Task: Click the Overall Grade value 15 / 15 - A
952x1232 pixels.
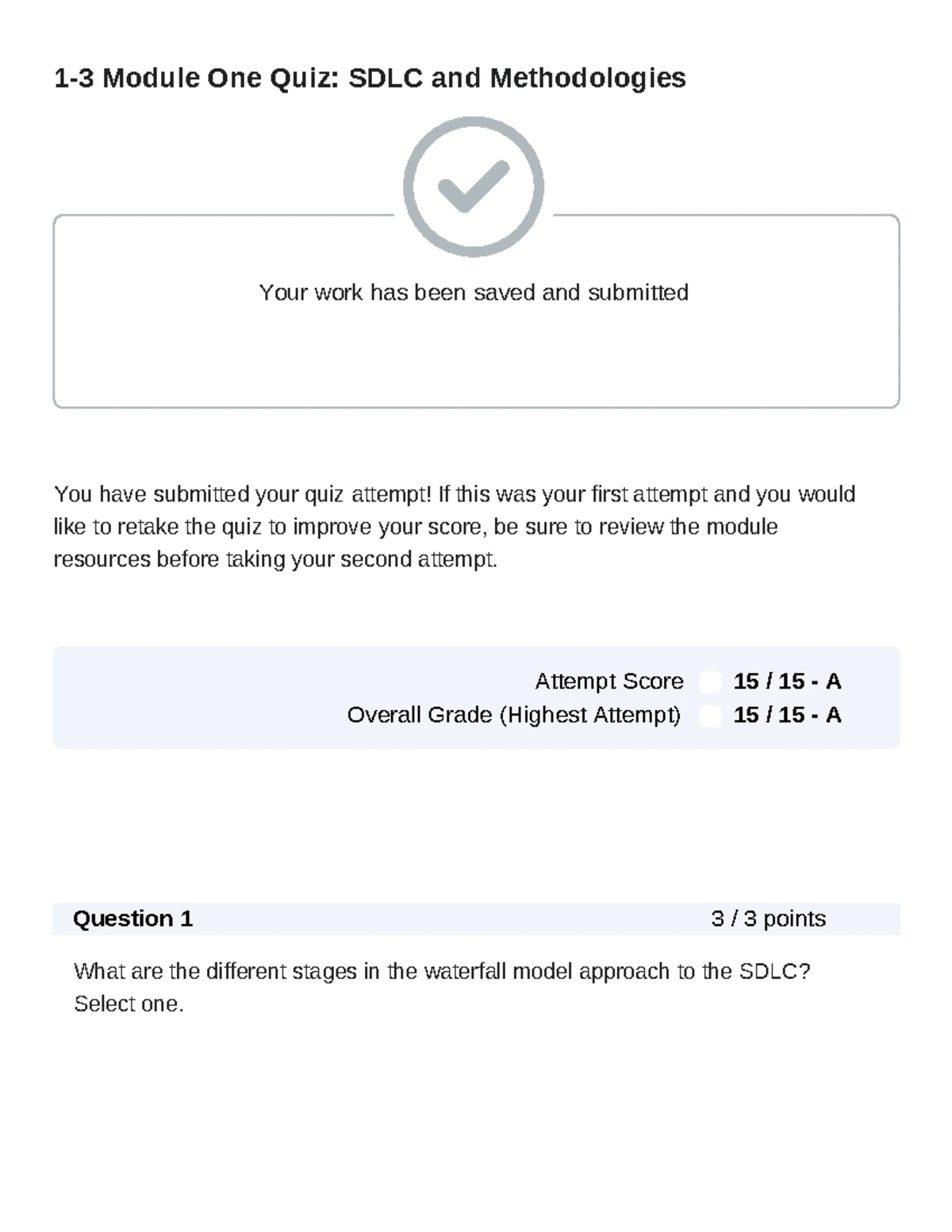Action: 787,716
